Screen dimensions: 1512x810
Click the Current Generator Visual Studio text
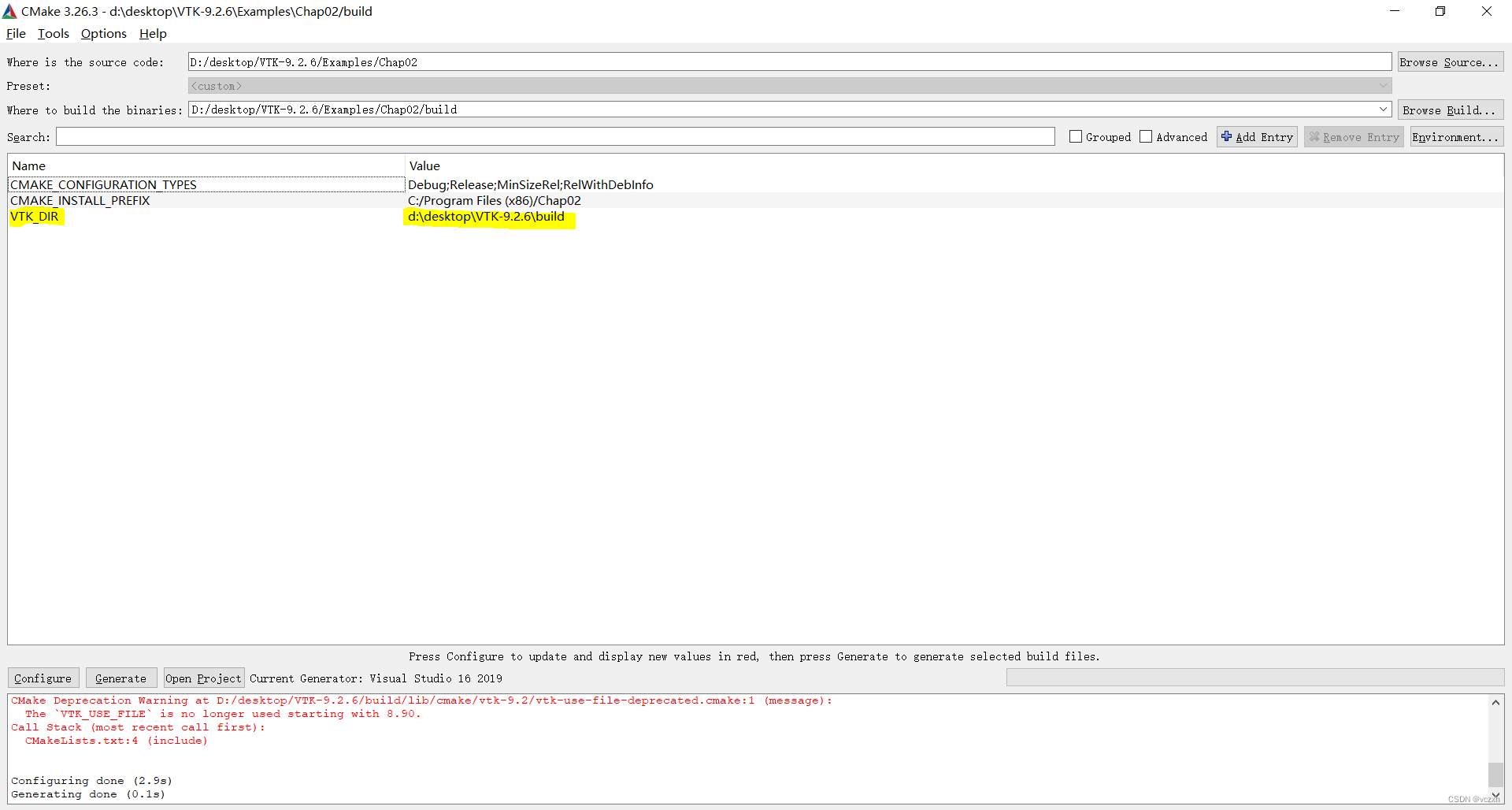tap(376, 678)
